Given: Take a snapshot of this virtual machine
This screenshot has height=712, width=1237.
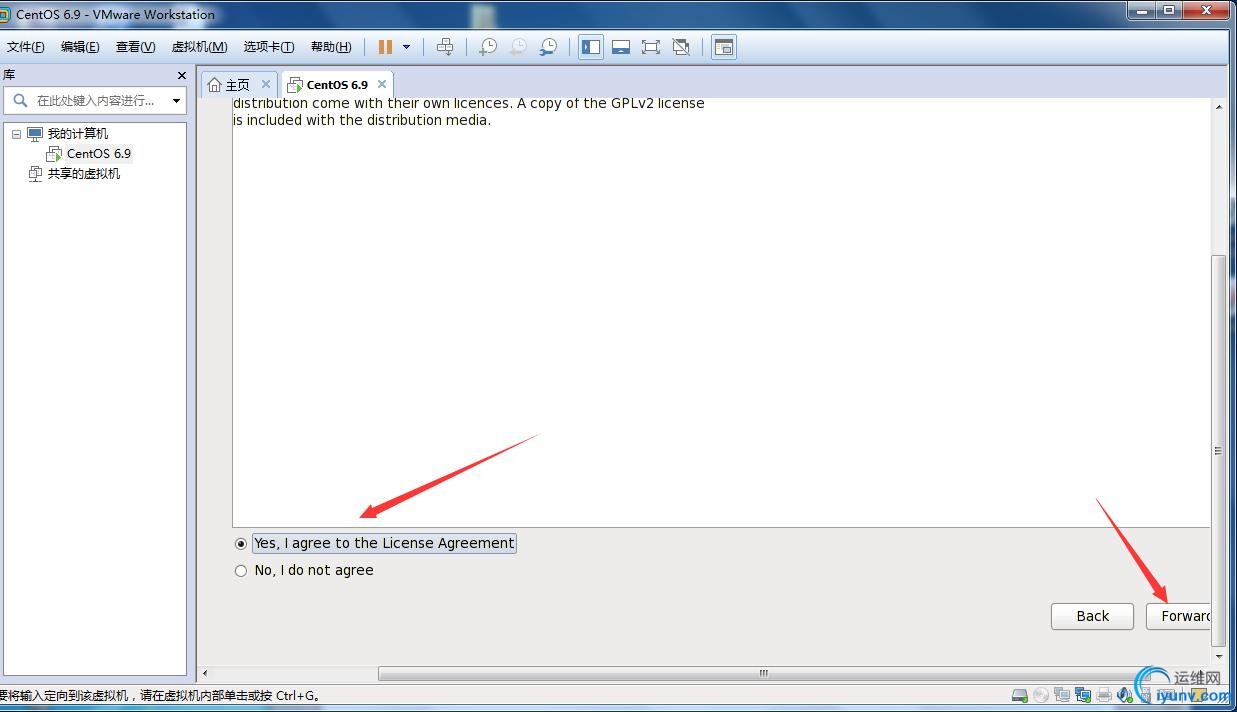Looking at the screenshot, I should pyautogui.click(x=488, y=47).
